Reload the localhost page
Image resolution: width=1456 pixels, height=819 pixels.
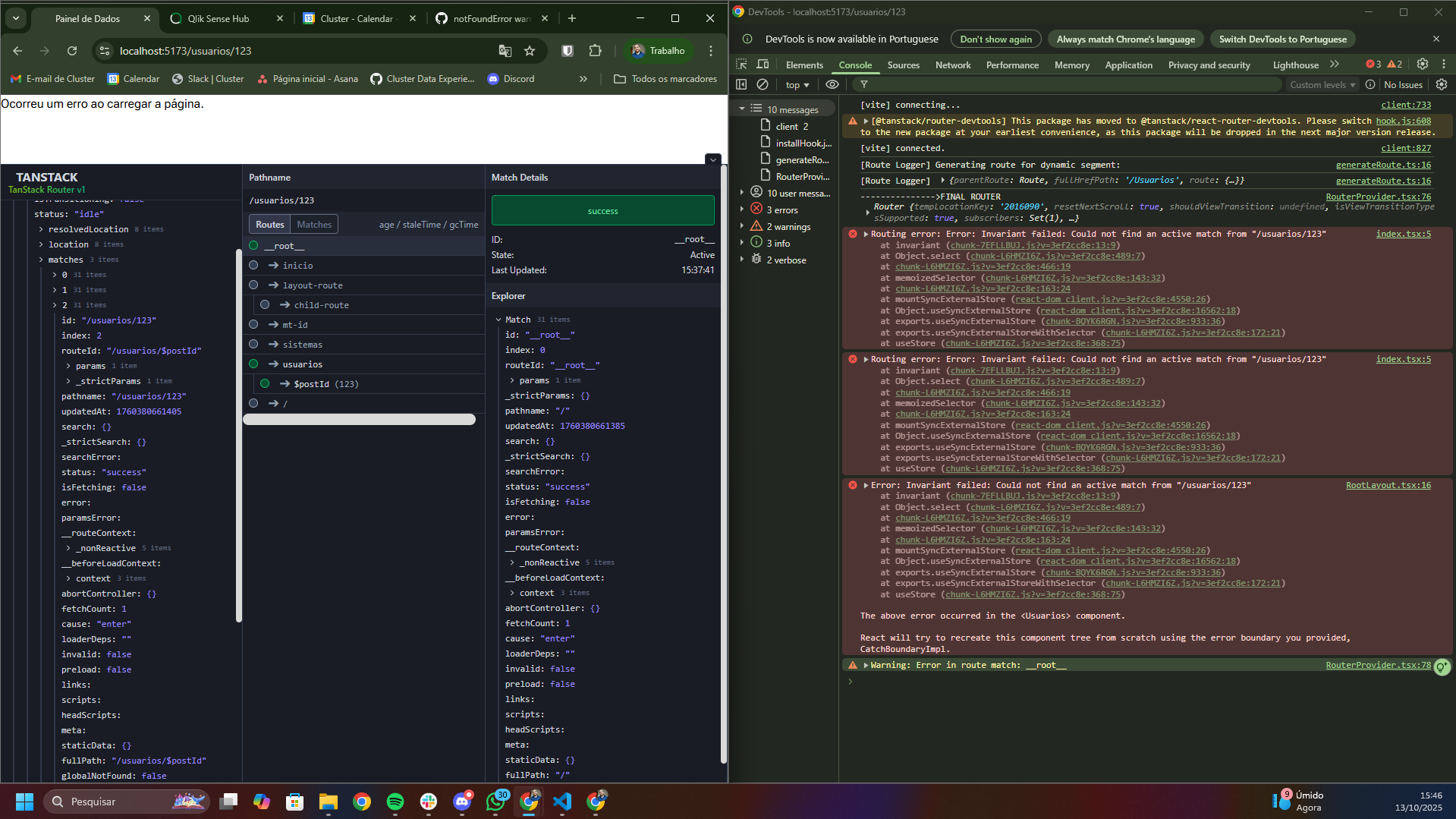72,51
